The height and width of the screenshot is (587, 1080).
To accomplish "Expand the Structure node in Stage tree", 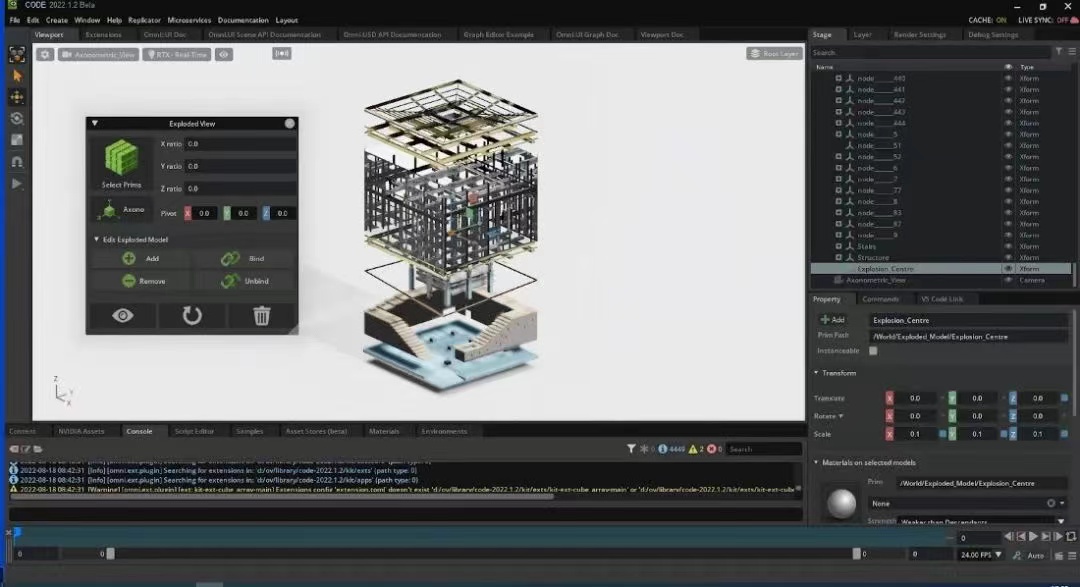I will (x=839, y=258).
